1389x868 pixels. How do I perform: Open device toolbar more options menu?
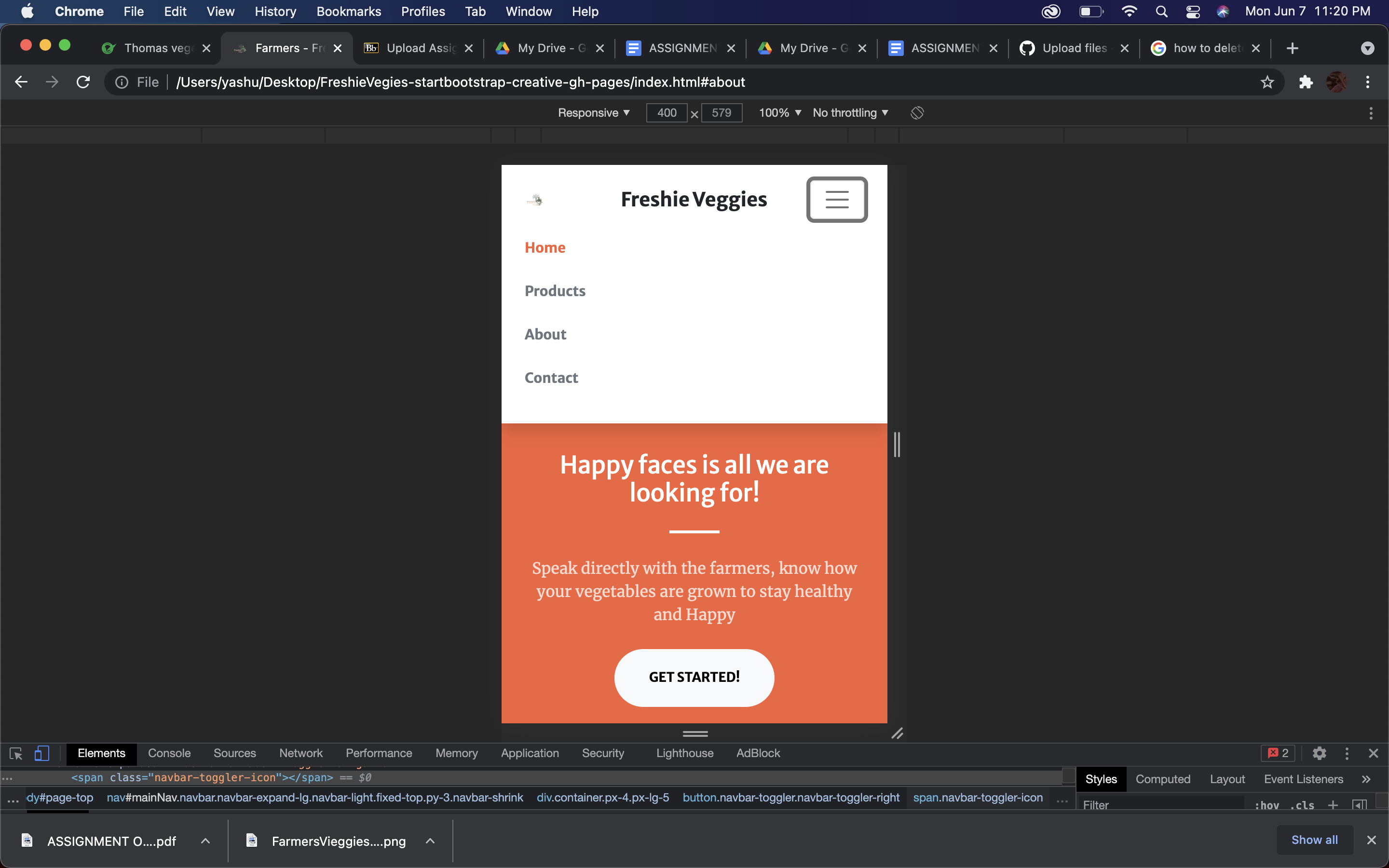point(1371,113)
